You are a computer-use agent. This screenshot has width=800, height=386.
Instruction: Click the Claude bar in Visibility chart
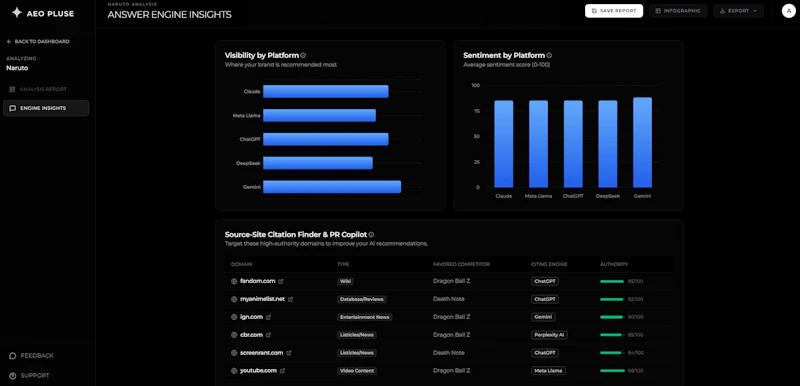click(326, 92)
